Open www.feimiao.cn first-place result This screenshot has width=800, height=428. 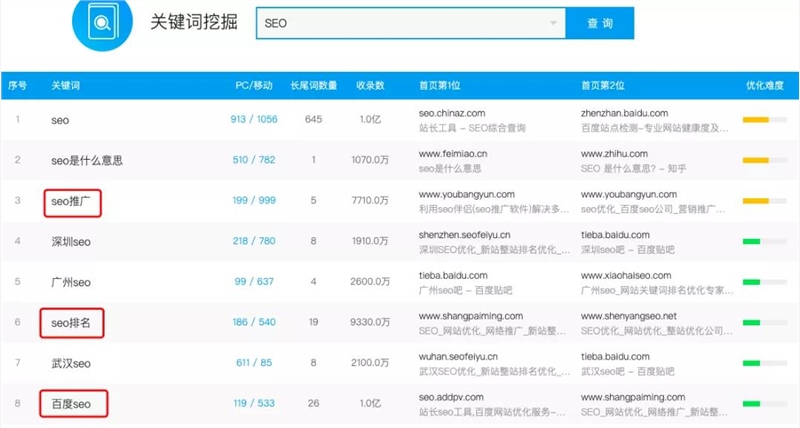click(453, 154)
